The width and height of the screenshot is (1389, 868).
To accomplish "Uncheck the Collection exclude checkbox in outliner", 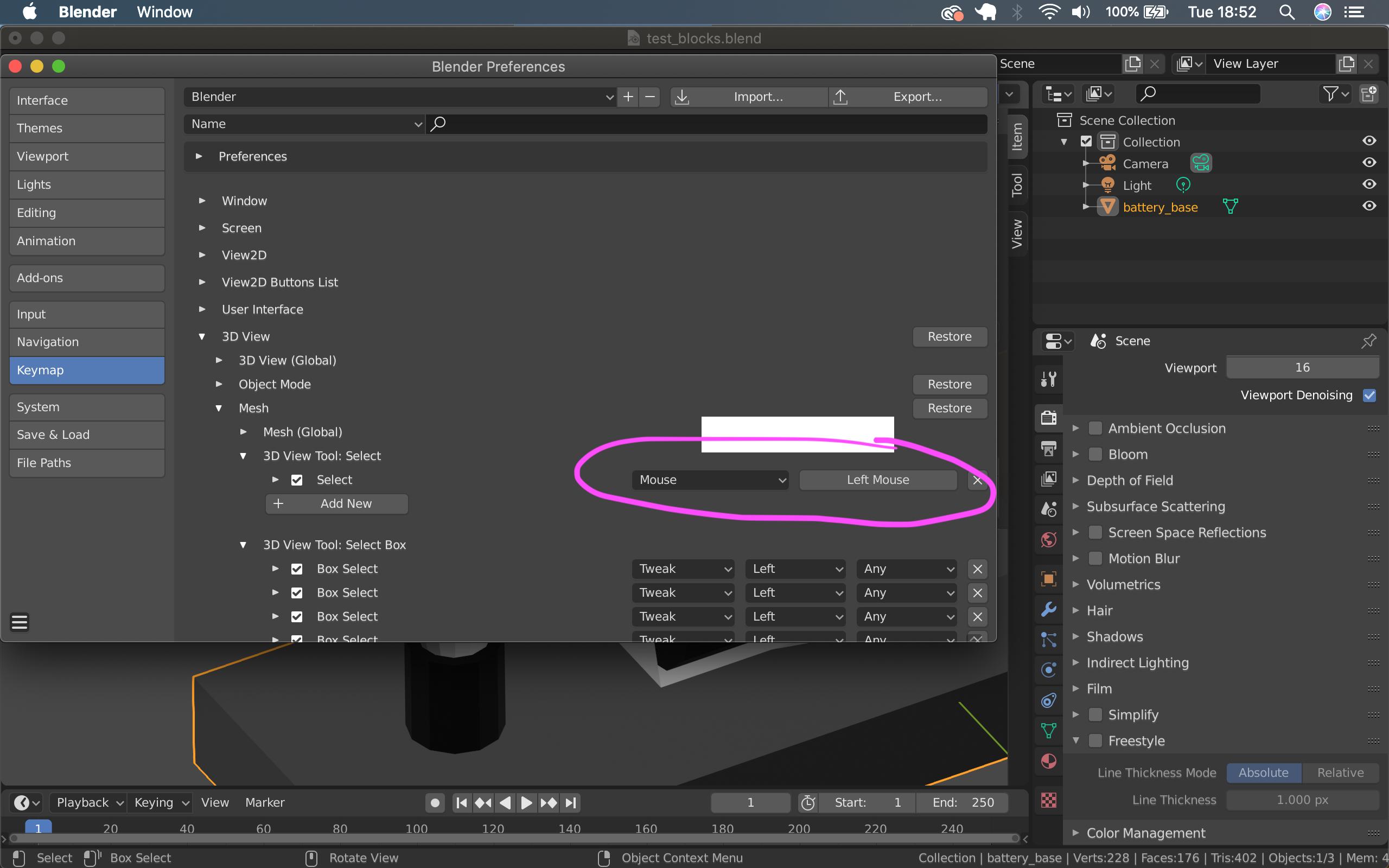I will [1086, 141].
